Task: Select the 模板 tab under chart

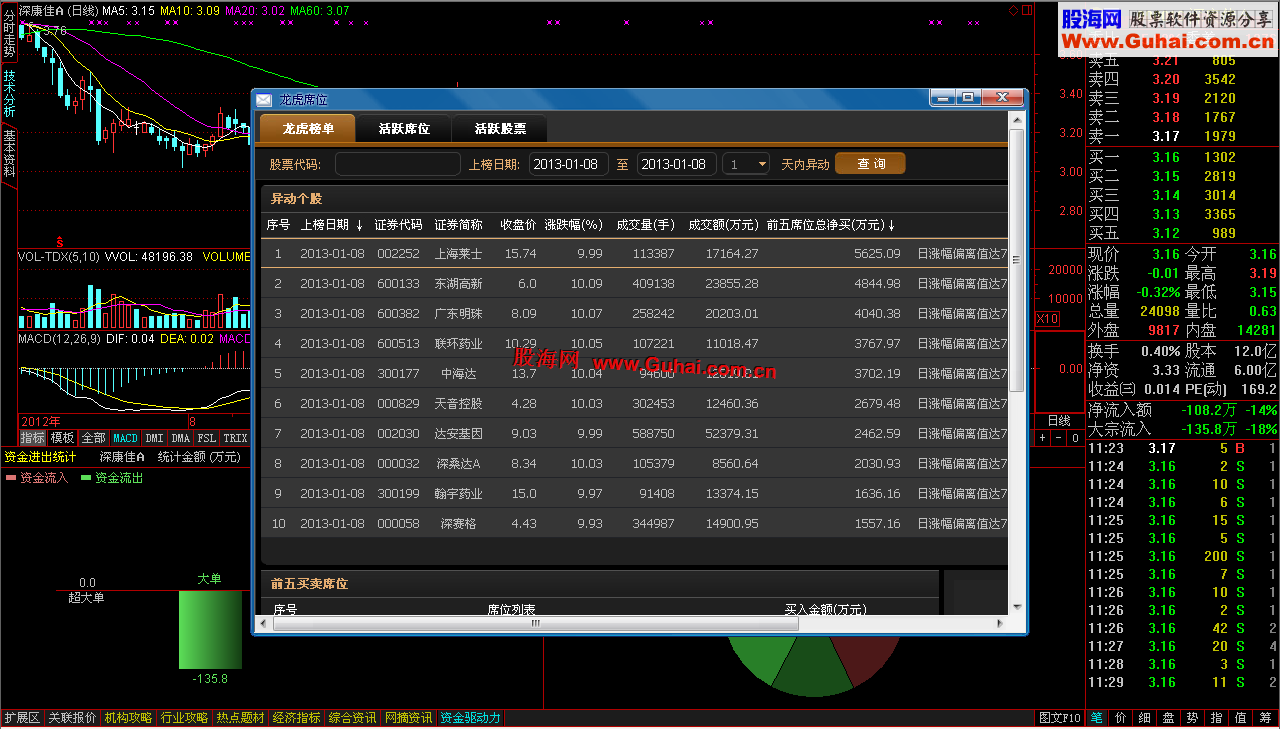Action: pyautogui.click(x=62, y=438)
